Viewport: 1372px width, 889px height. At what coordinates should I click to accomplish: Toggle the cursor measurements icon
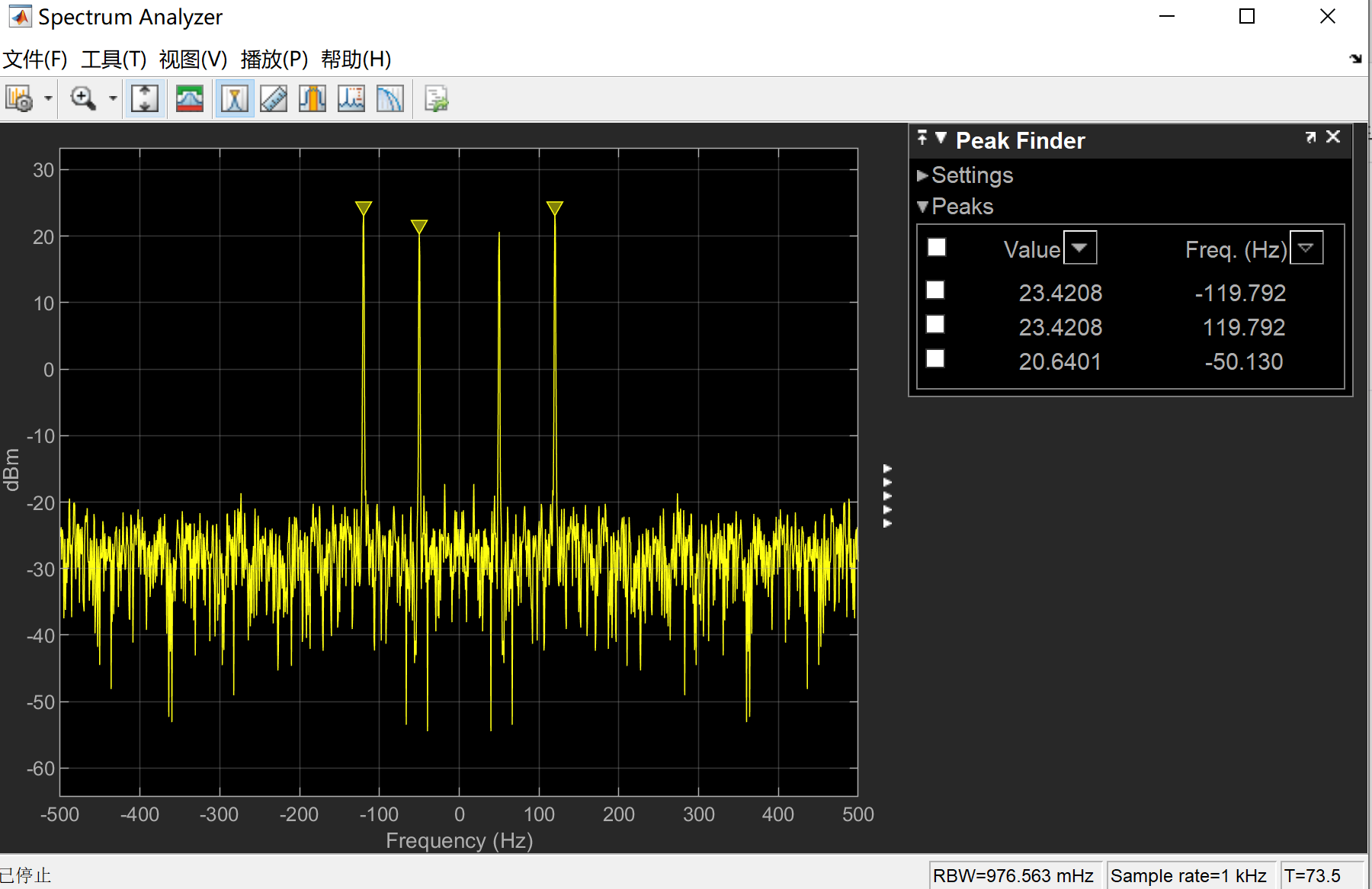point(274,99)
